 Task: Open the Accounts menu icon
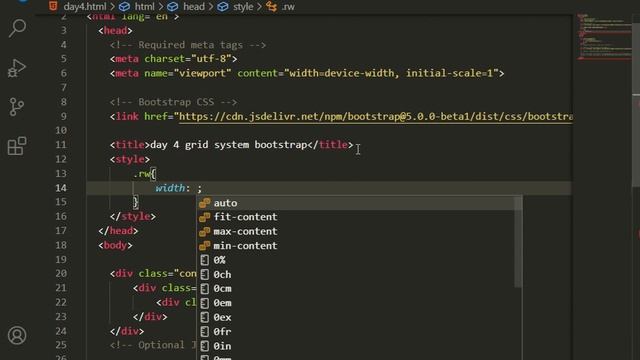pos(17,336)
